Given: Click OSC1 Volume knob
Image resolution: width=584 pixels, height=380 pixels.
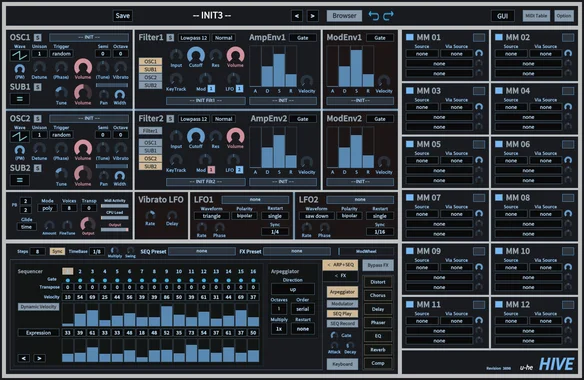Looking at the screenshot, I should tap(83, 67).
